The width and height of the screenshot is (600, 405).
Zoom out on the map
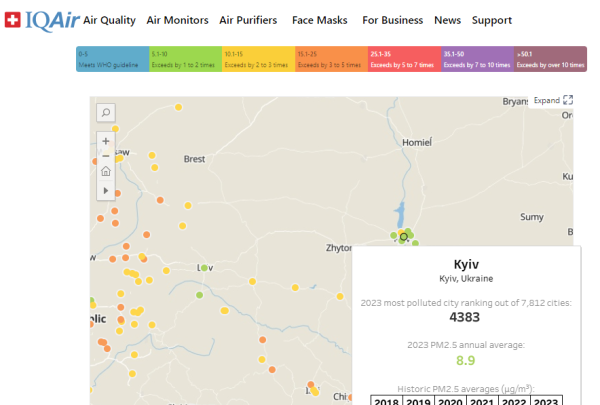pyautogui.click(x=106, y=156)
